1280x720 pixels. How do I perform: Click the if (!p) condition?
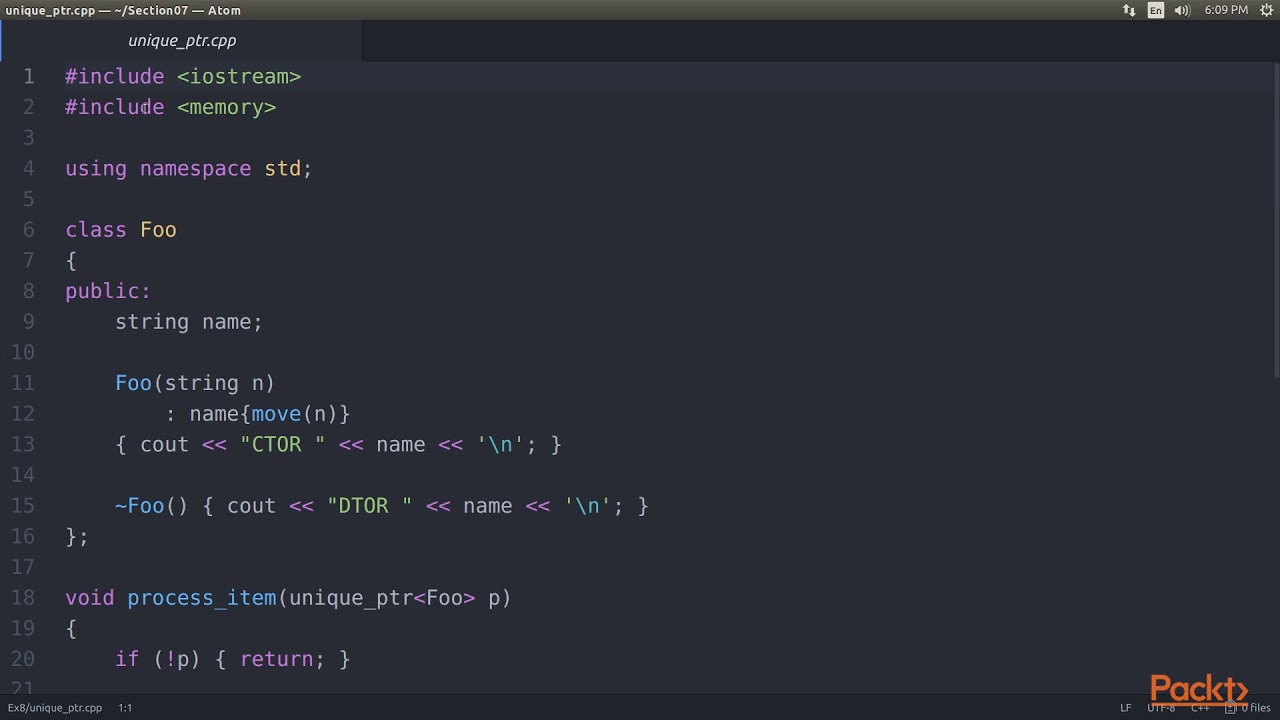[x=158, y=659]
